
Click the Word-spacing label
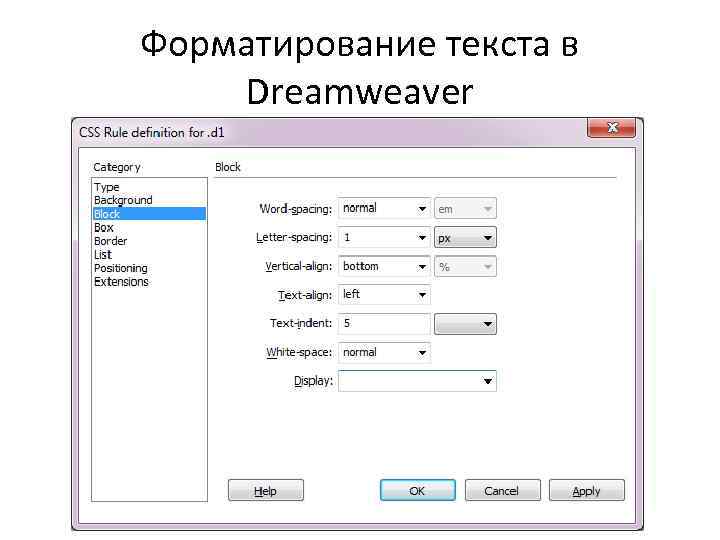coord(296,209)
